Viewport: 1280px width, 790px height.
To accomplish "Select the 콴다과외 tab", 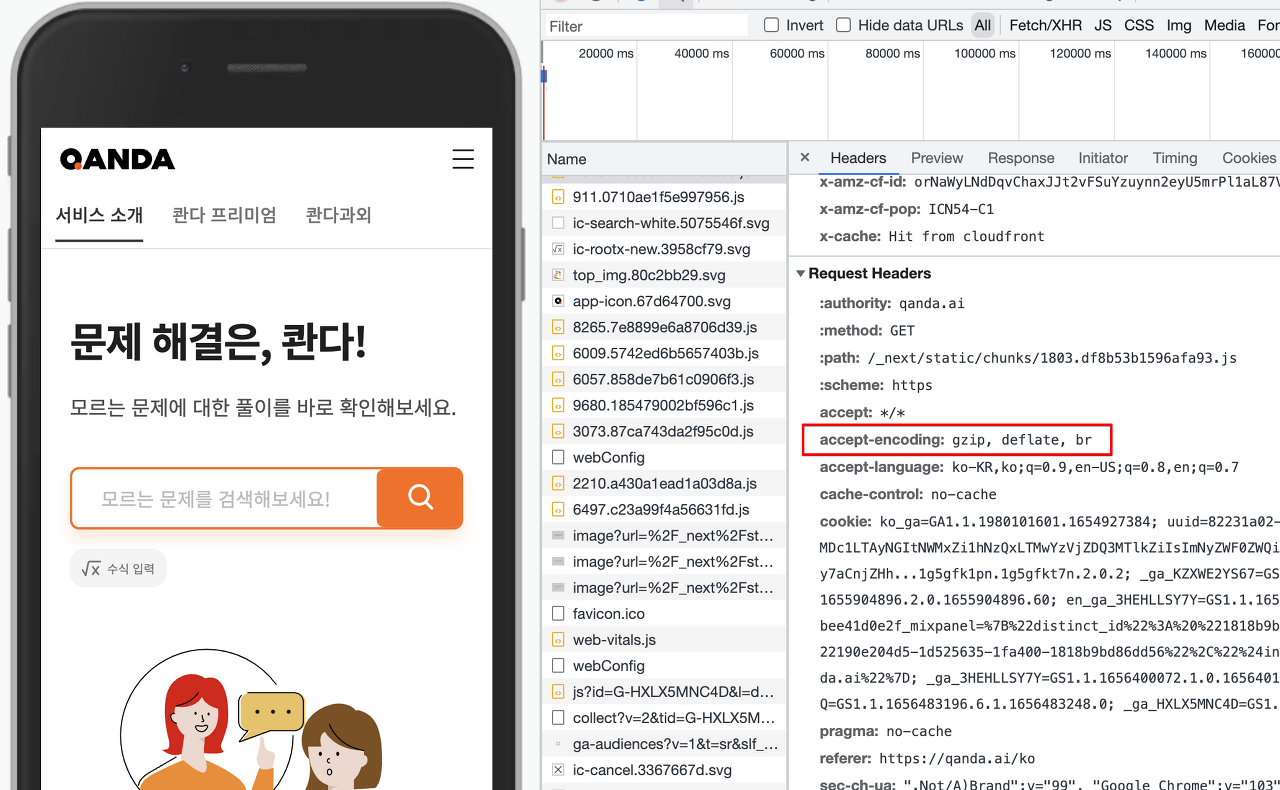I will pyautogui.click(x=338, y=215).
